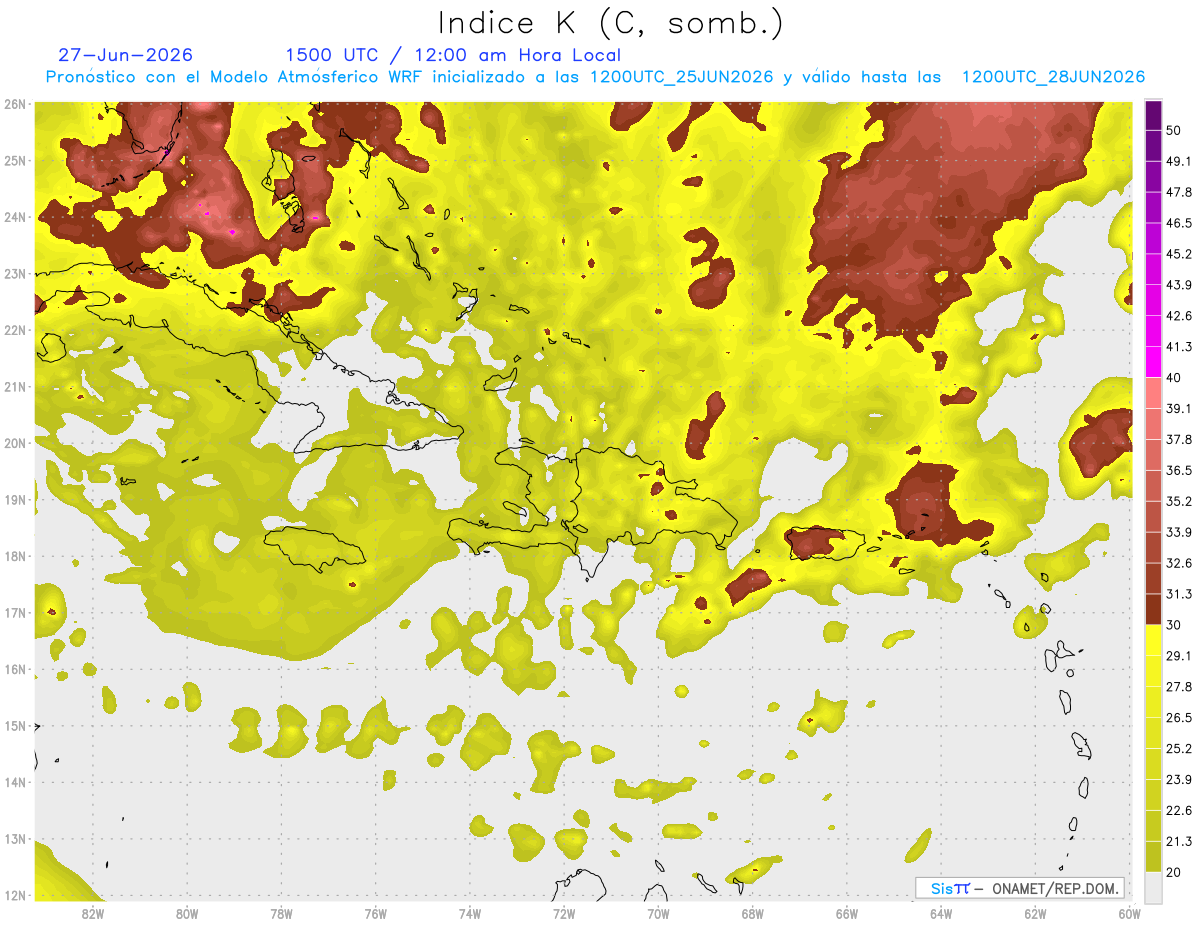Viewport: 1200px width, 927px height.
Task: Select the dark purple colorbar segment above 50
Action: (x=1153, y=116)
